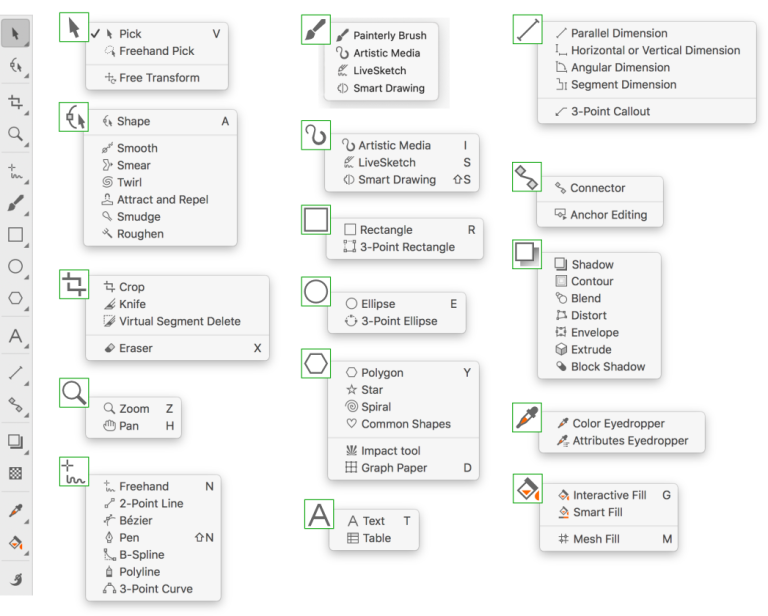Select the Text tool in the left toolbox strip
768x616 pixels.
click(x=16, y=337)
